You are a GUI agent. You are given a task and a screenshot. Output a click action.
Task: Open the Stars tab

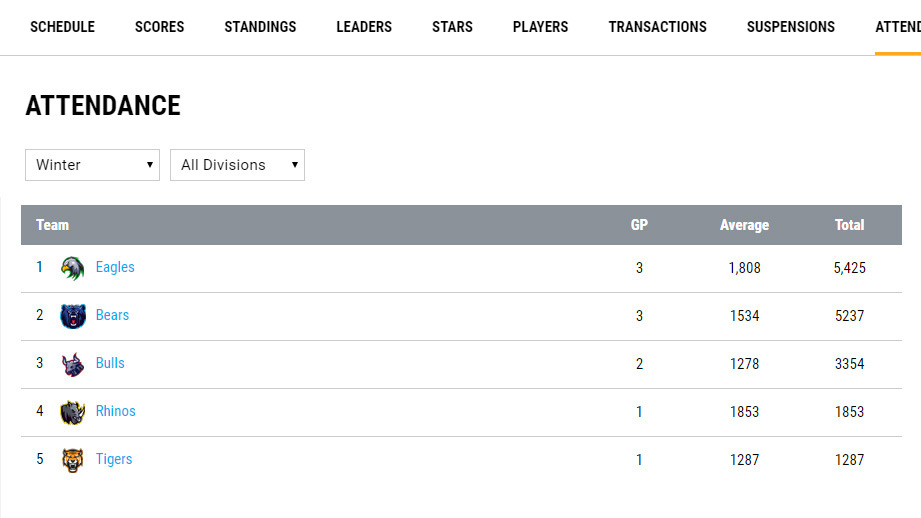(x=452, y=27)
